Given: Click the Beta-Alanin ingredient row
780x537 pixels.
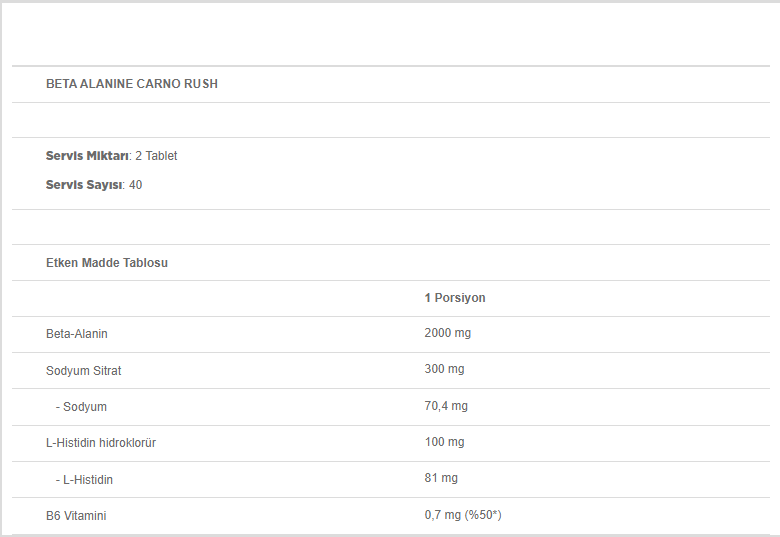Looking at the screenshot, I should [x=391, y=334].
